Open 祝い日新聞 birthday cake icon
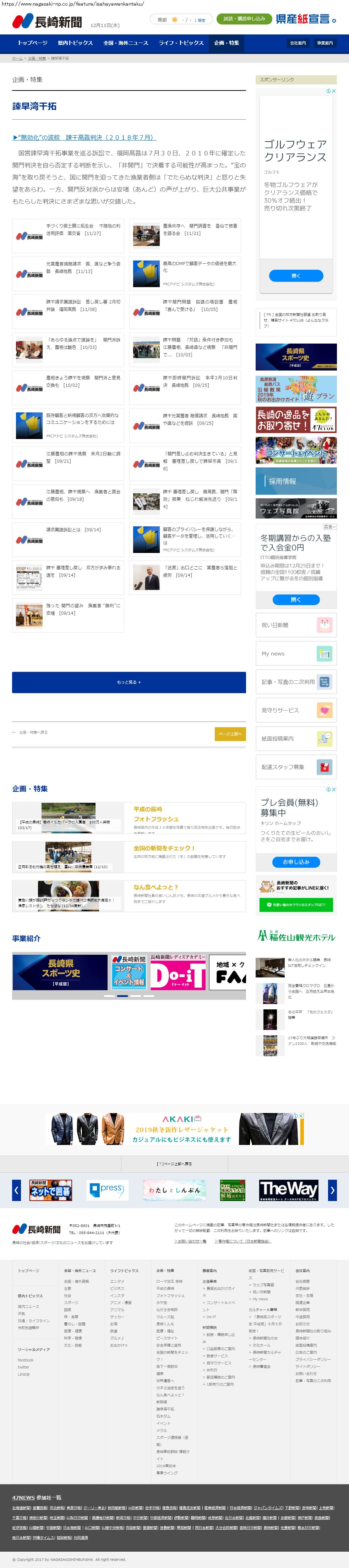349x1568 pixels. [x=324, y=625]
